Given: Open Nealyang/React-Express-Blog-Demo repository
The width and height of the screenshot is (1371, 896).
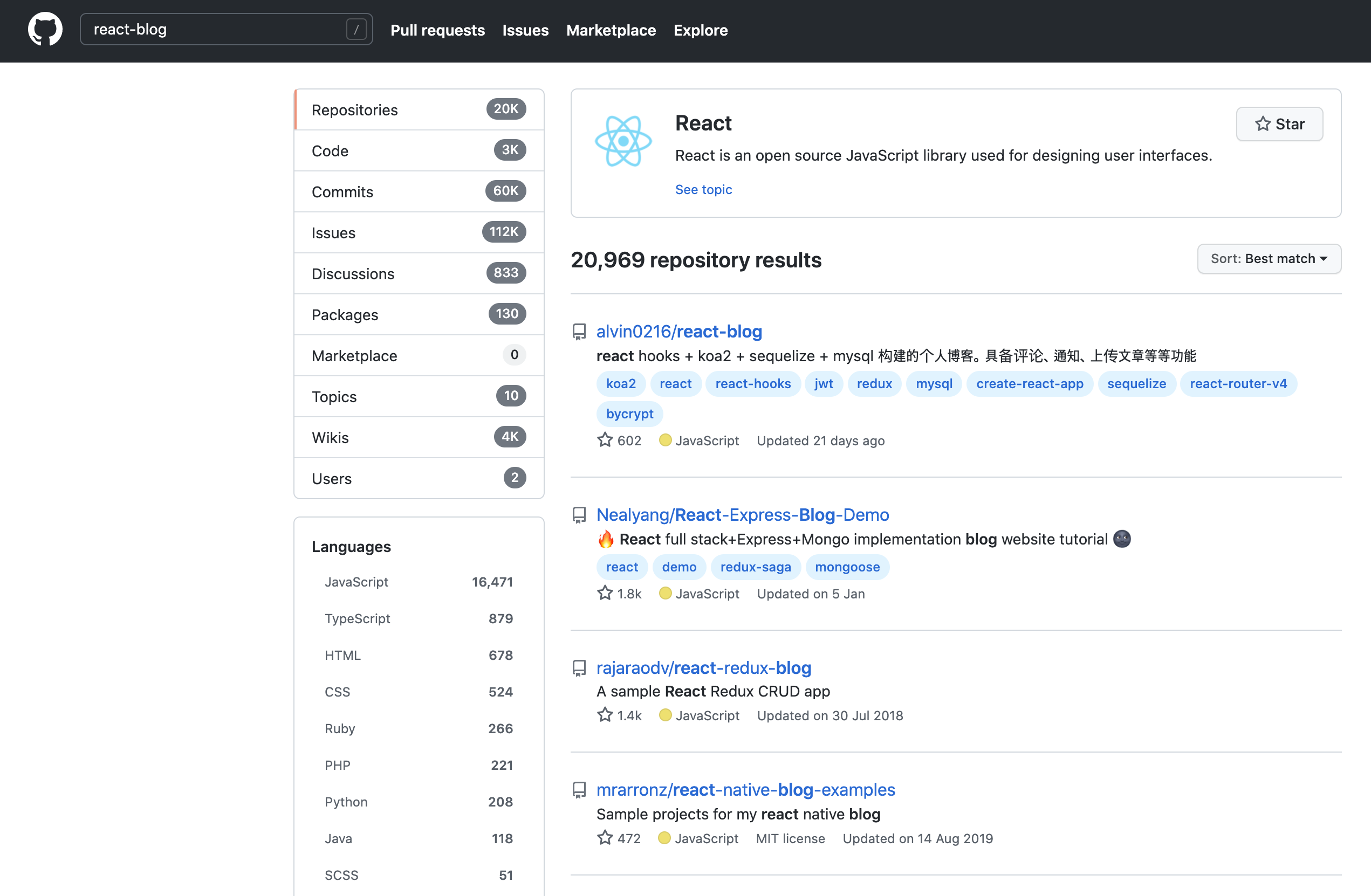Looking at the screenshot, I should click(x=743, y=514).
